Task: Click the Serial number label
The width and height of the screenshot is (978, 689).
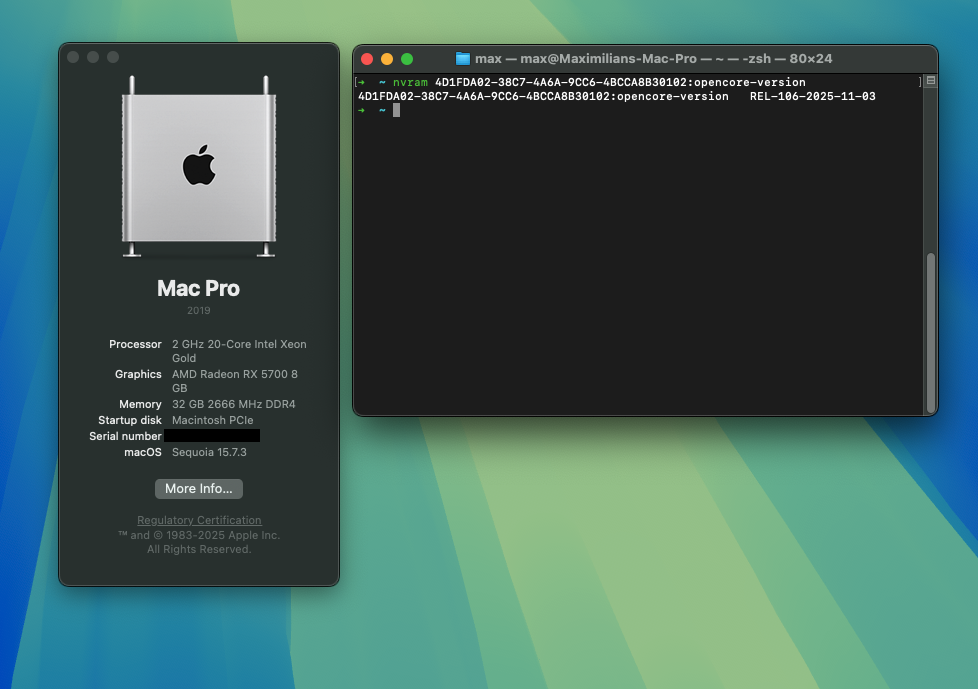Action: (x=125, y=436)
